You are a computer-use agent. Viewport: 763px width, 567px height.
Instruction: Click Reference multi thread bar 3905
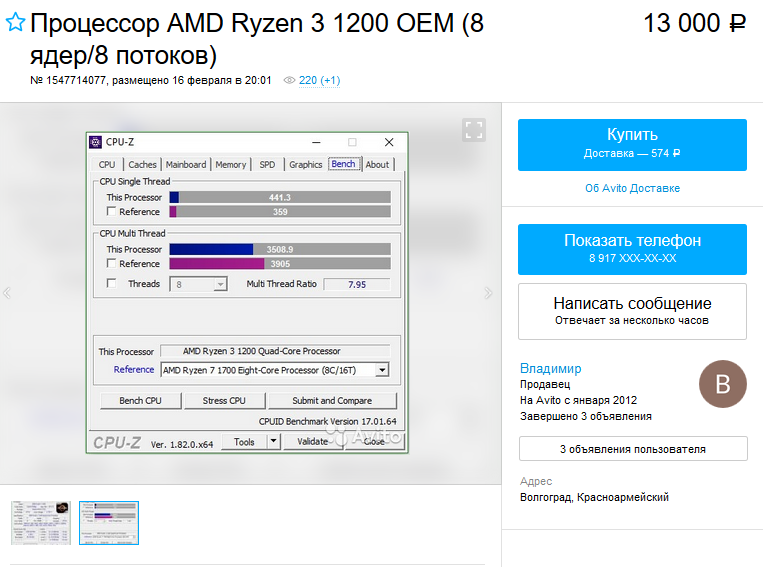pos(280,263)
